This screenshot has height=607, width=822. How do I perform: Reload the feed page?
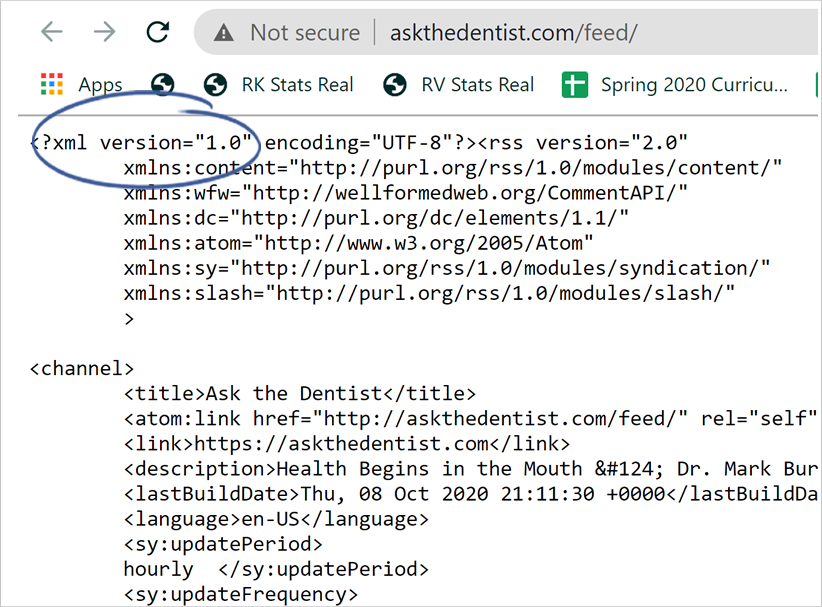[157, 32]
